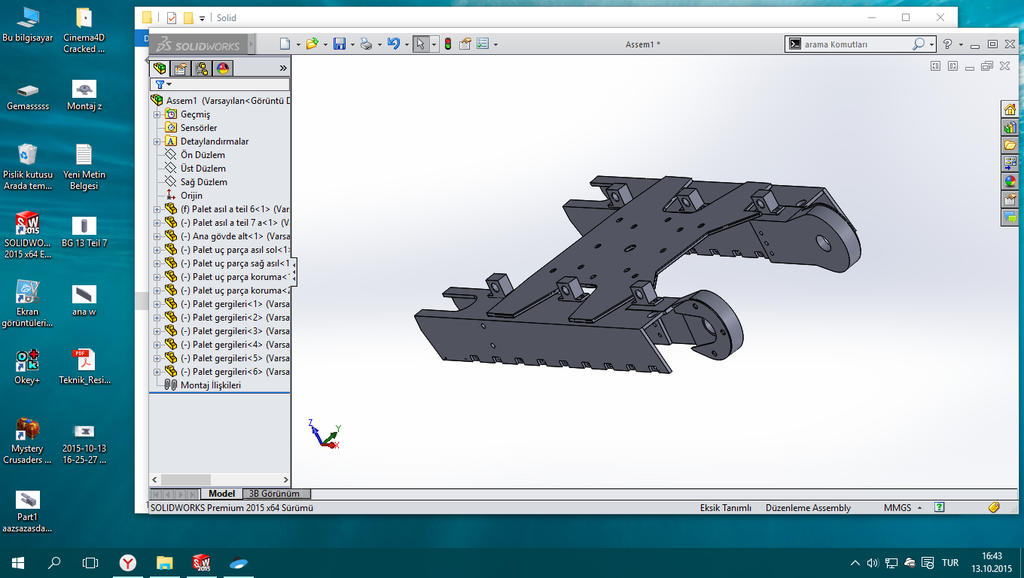Open the DisplayManager color sphere tab
Screen dimensions: 1024x578
pos(222,68)
